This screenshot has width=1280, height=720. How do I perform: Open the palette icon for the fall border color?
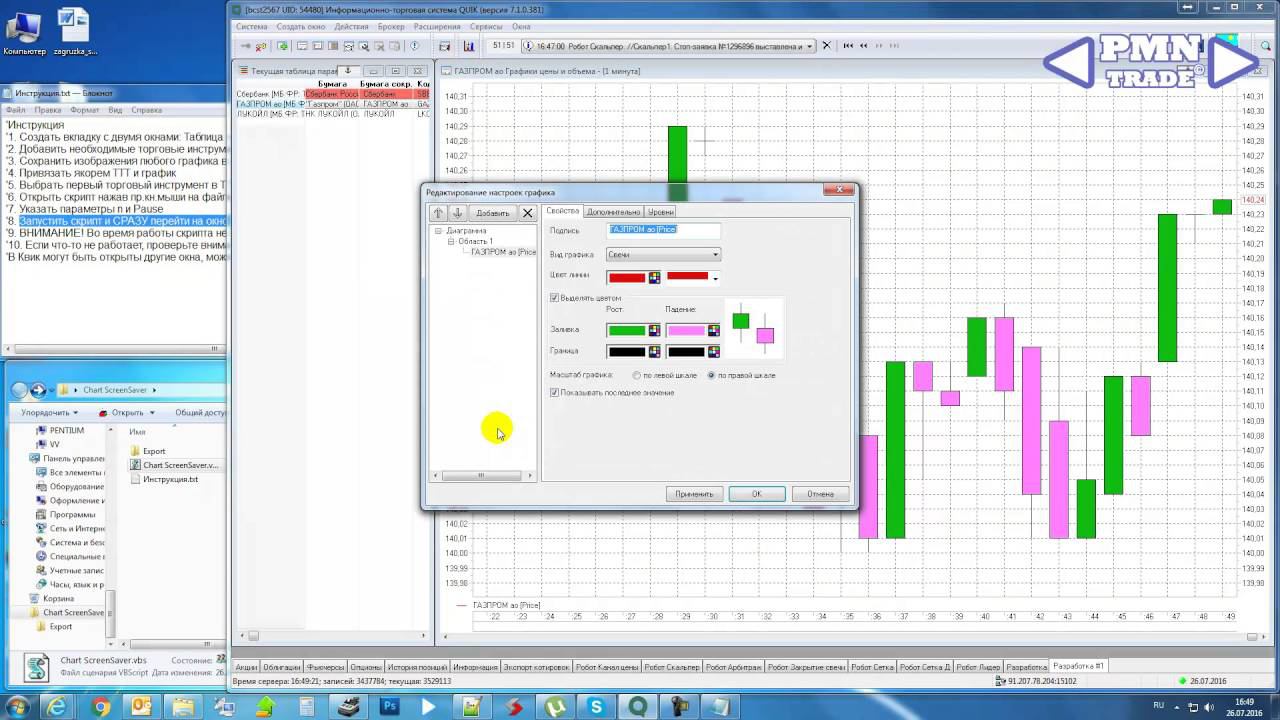pos(713,351)
